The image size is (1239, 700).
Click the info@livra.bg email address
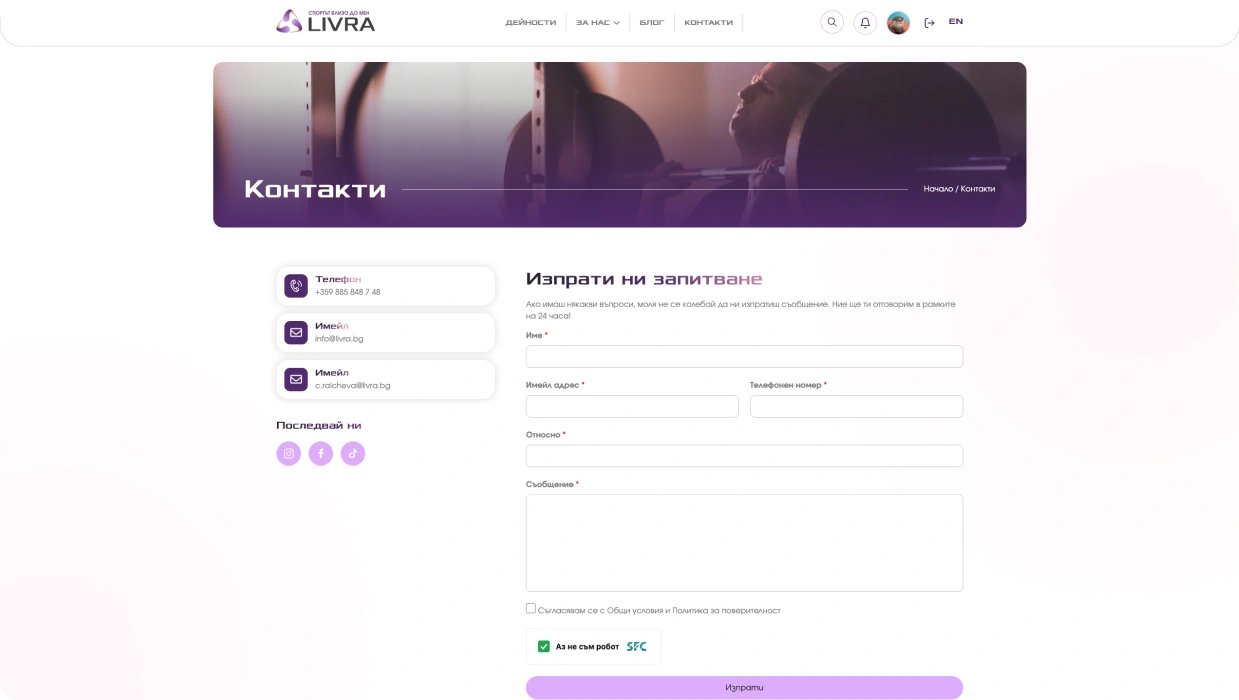[x=339, y=339]
